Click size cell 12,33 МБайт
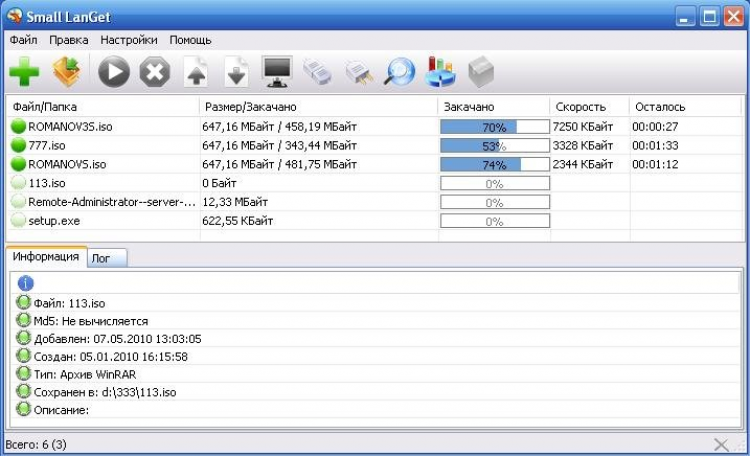This screenshot has height=456, width=750. pos(235,202)
